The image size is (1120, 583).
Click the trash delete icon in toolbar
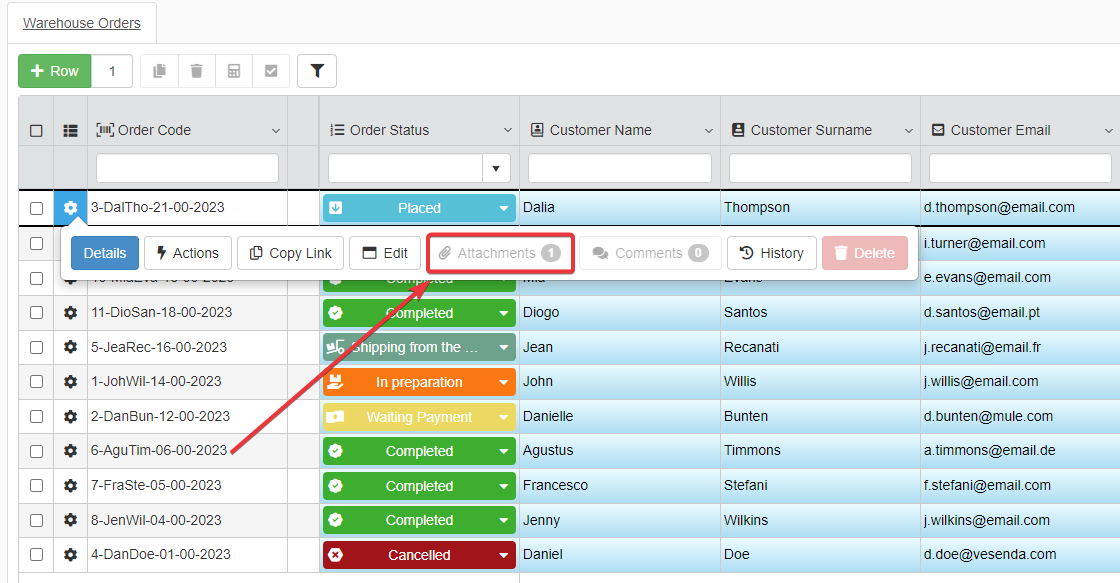(x=196, y=71)
